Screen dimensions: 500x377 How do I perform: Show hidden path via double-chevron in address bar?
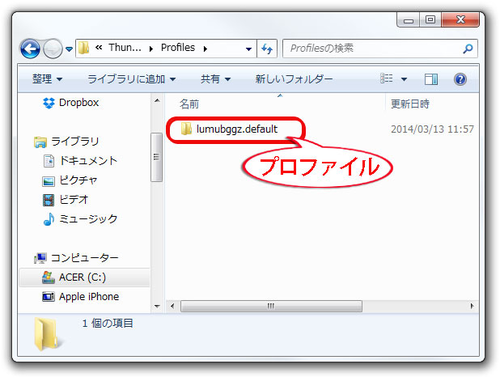(98, 48)
